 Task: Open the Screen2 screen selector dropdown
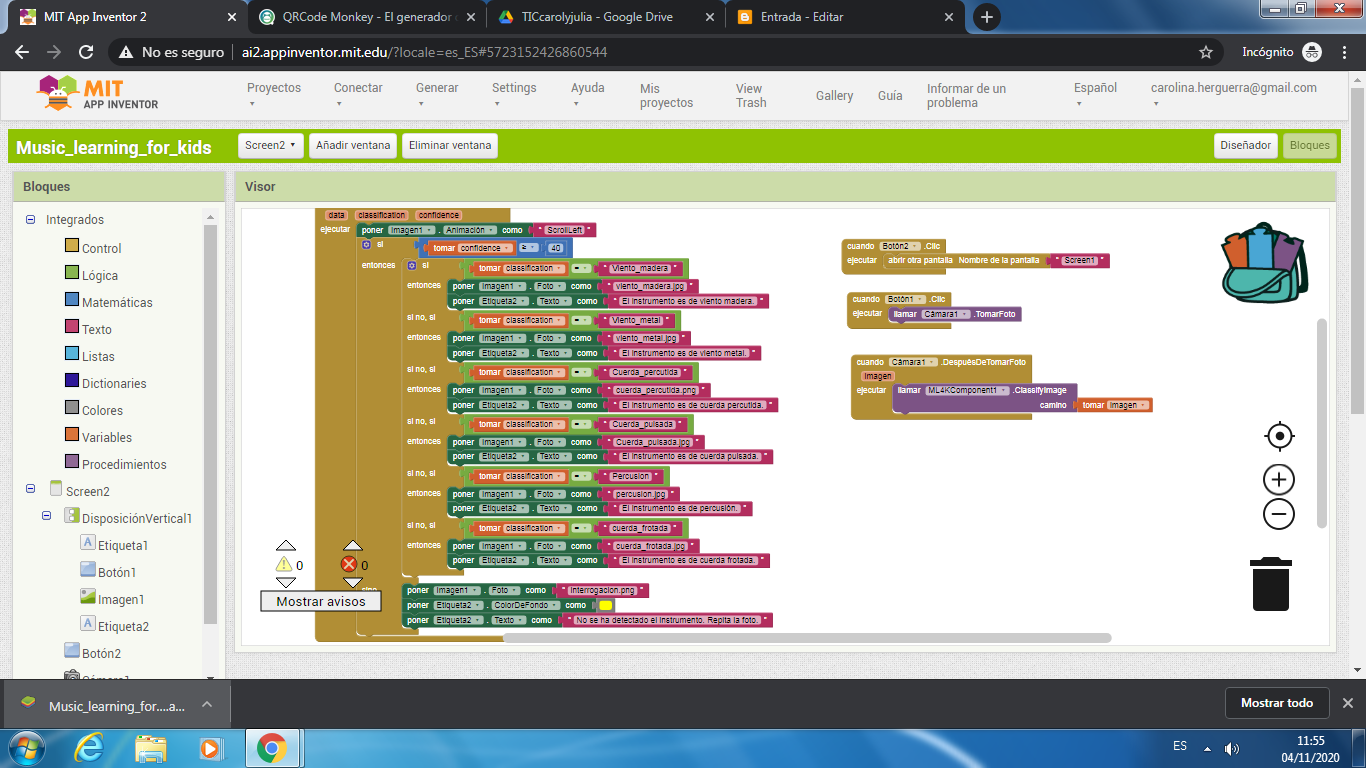[x=270, y=146]
